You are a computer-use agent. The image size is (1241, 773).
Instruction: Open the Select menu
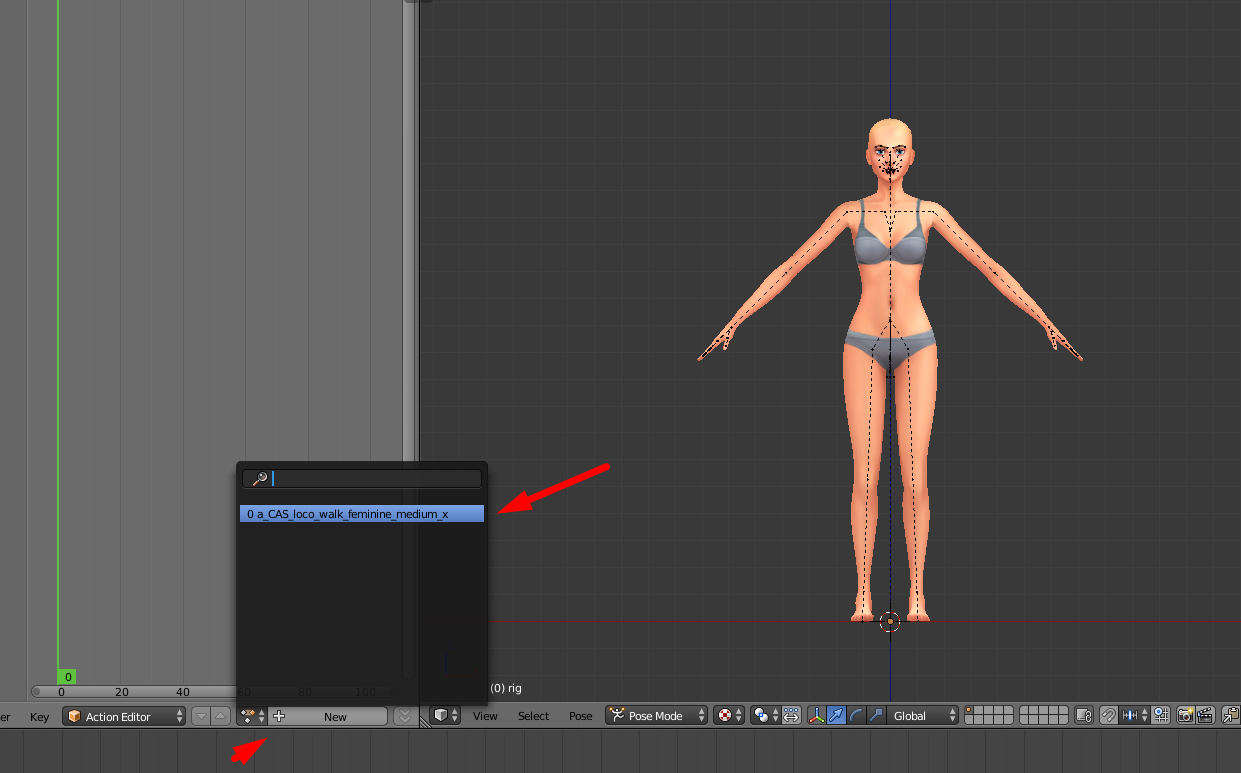(533, 716)
